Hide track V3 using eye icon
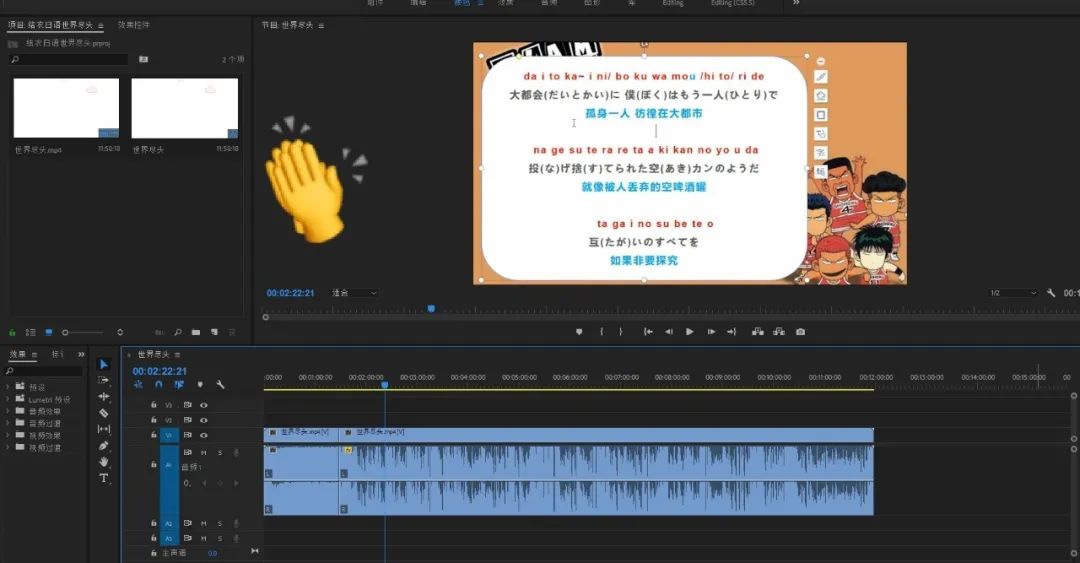 tap(204, 405)
